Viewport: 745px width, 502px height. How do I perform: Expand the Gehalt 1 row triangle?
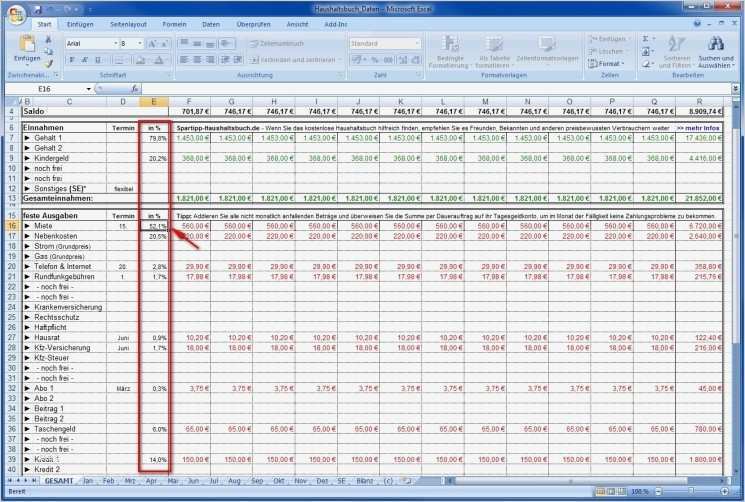tap(27, 138)
